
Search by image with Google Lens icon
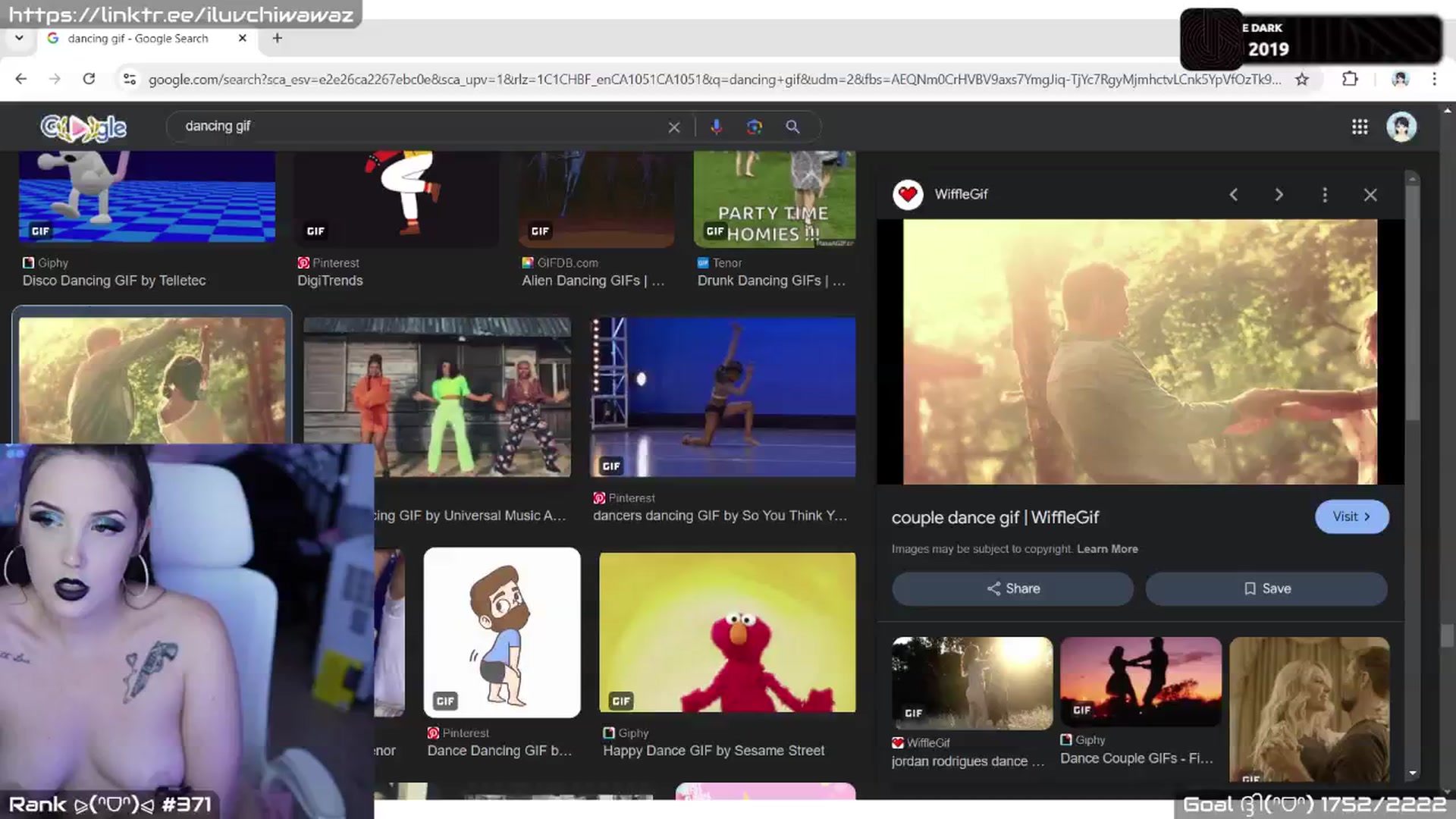[754, 127]
